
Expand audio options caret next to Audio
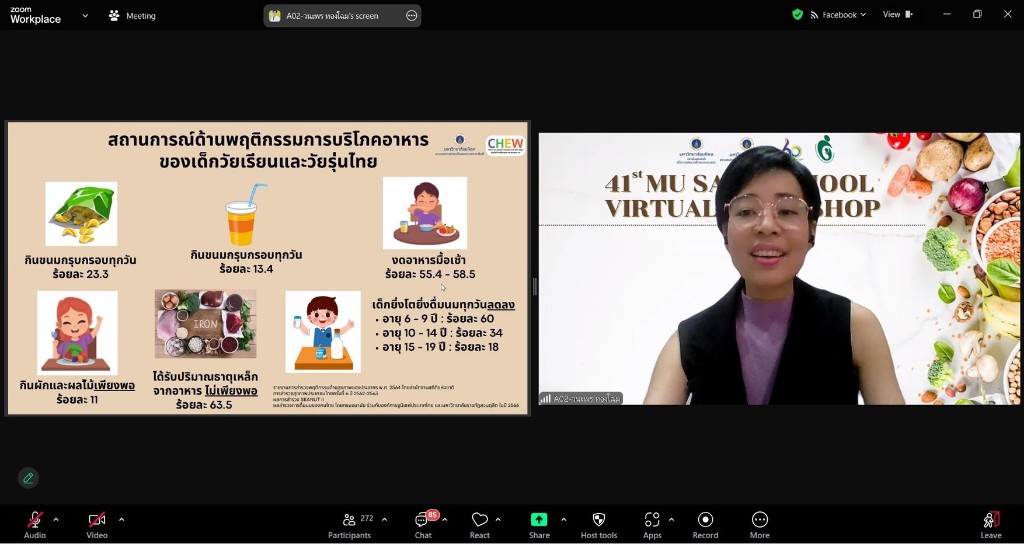pos(56,520)
